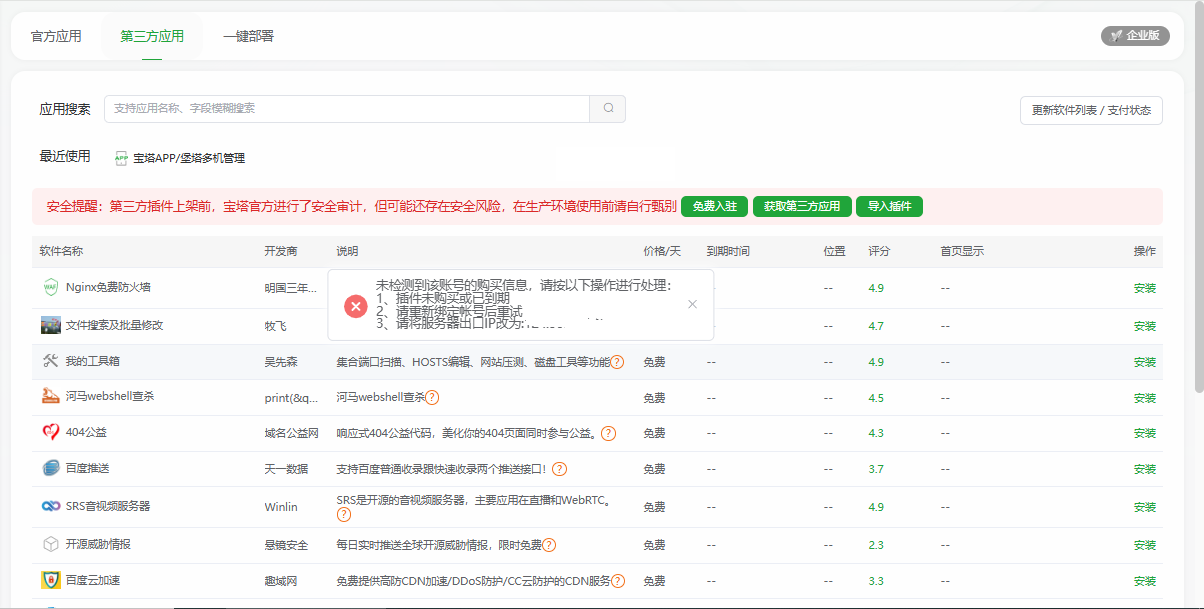Click the 百度云加速 shield icon
This screenshot has width=1204, height=609.
pyautogui.click(x=51, y=579)
